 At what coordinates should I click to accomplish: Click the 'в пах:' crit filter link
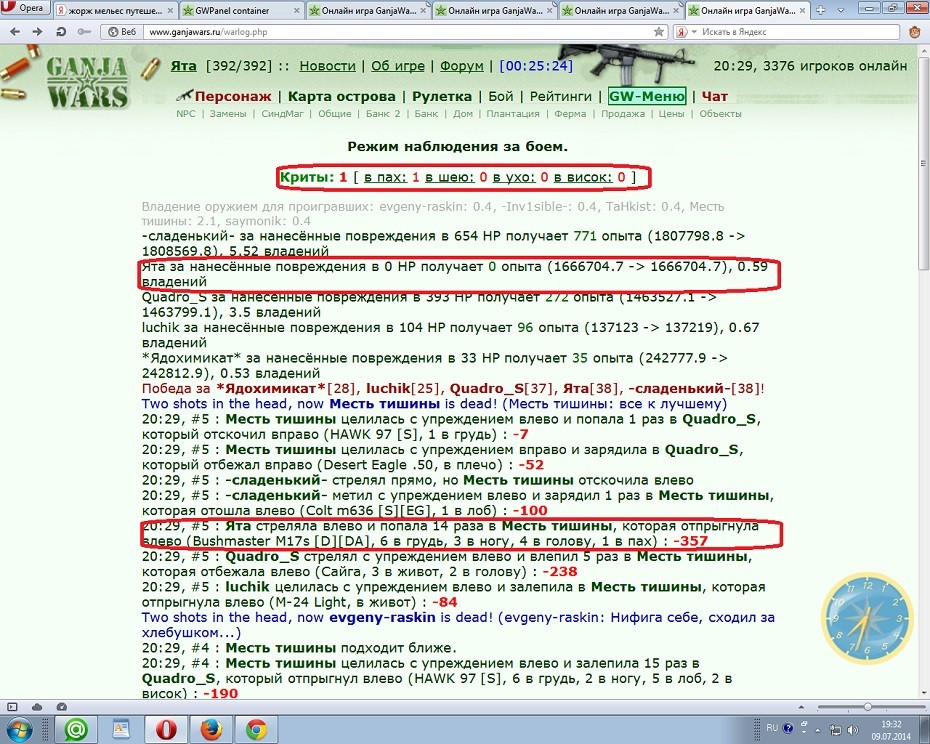point(386,177)
